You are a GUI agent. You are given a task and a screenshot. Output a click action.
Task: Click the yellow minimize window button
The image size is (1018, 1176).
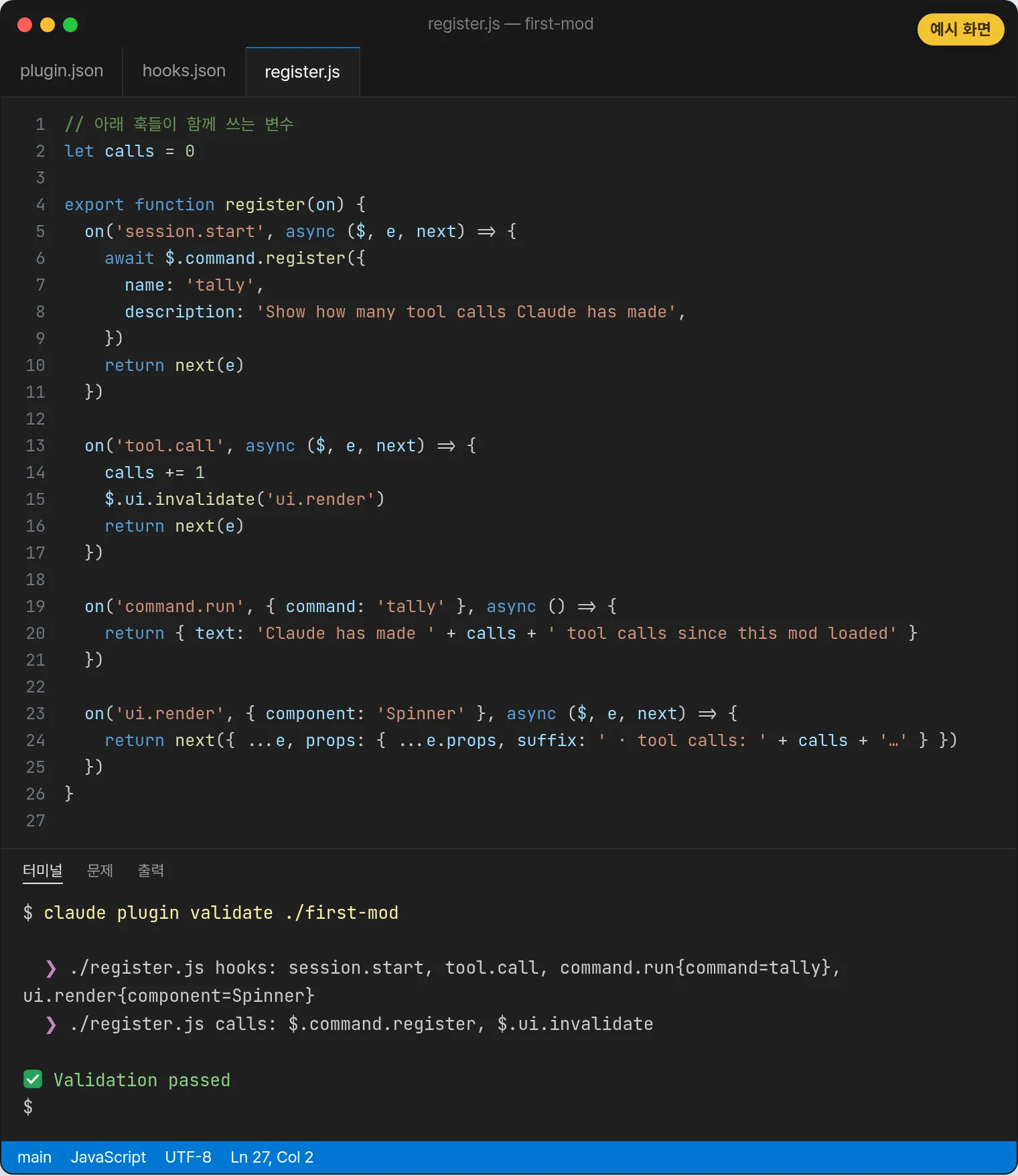(x=48, y=25)
